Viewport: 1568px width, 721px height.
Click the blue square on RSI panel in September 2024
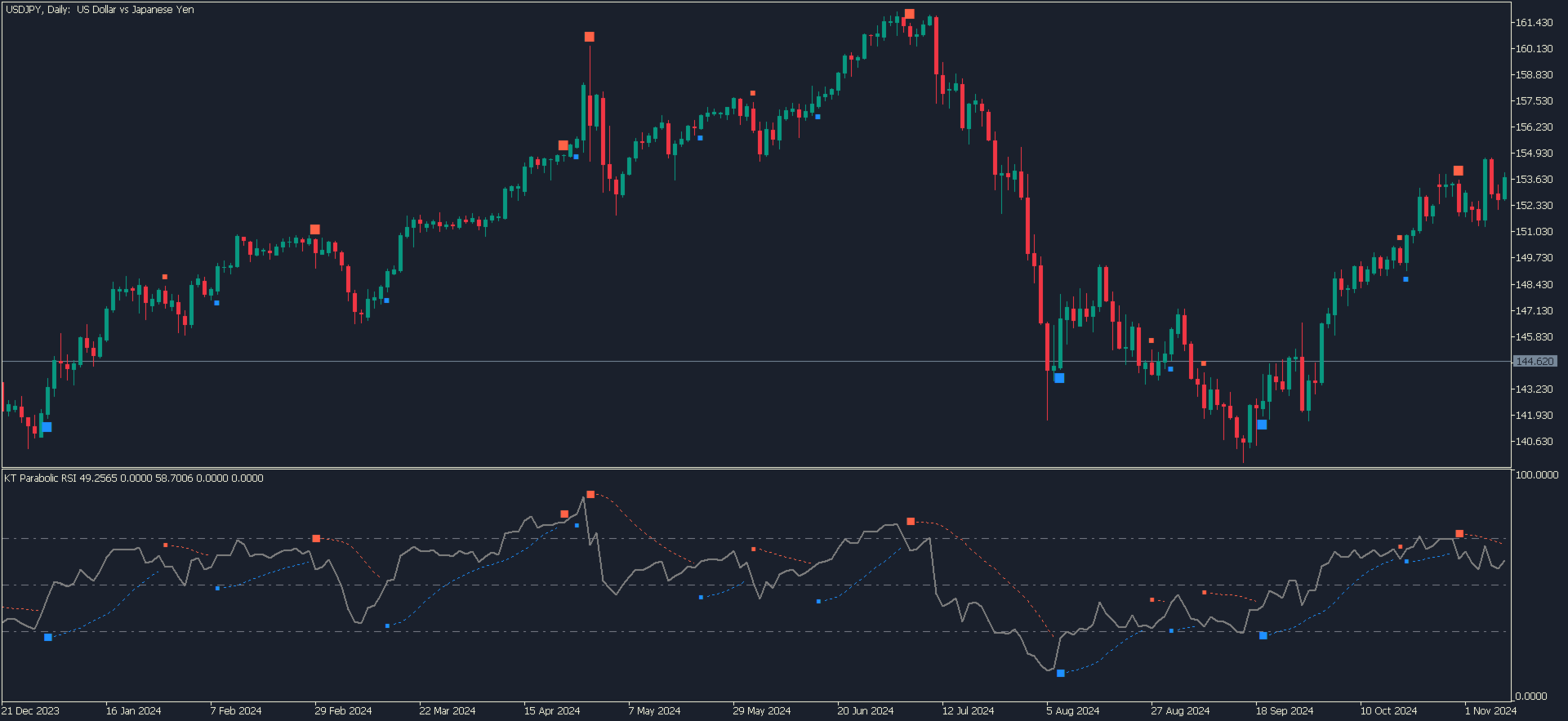[x=1263, y=635]
